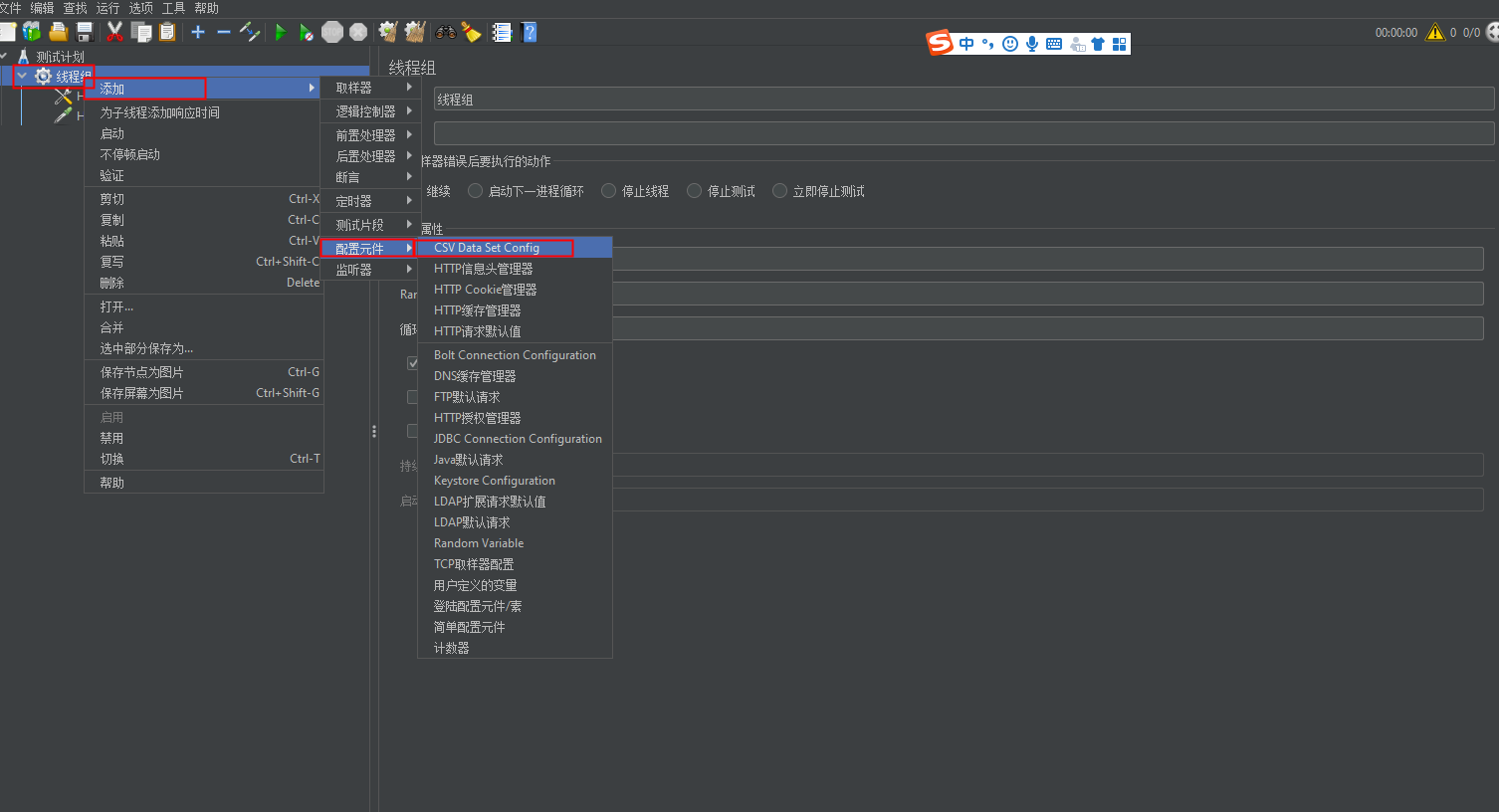Select 测试计划 tree node
1499x812 pixels.
click(60, 57)
